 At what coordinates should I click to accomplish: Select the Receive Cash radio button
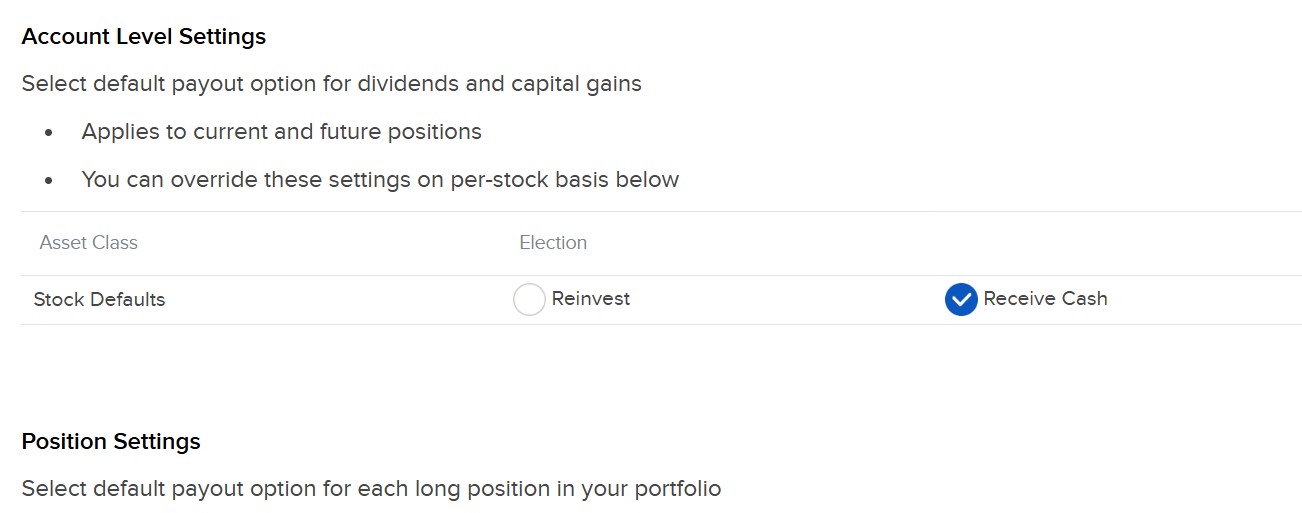tap(960, 299)
